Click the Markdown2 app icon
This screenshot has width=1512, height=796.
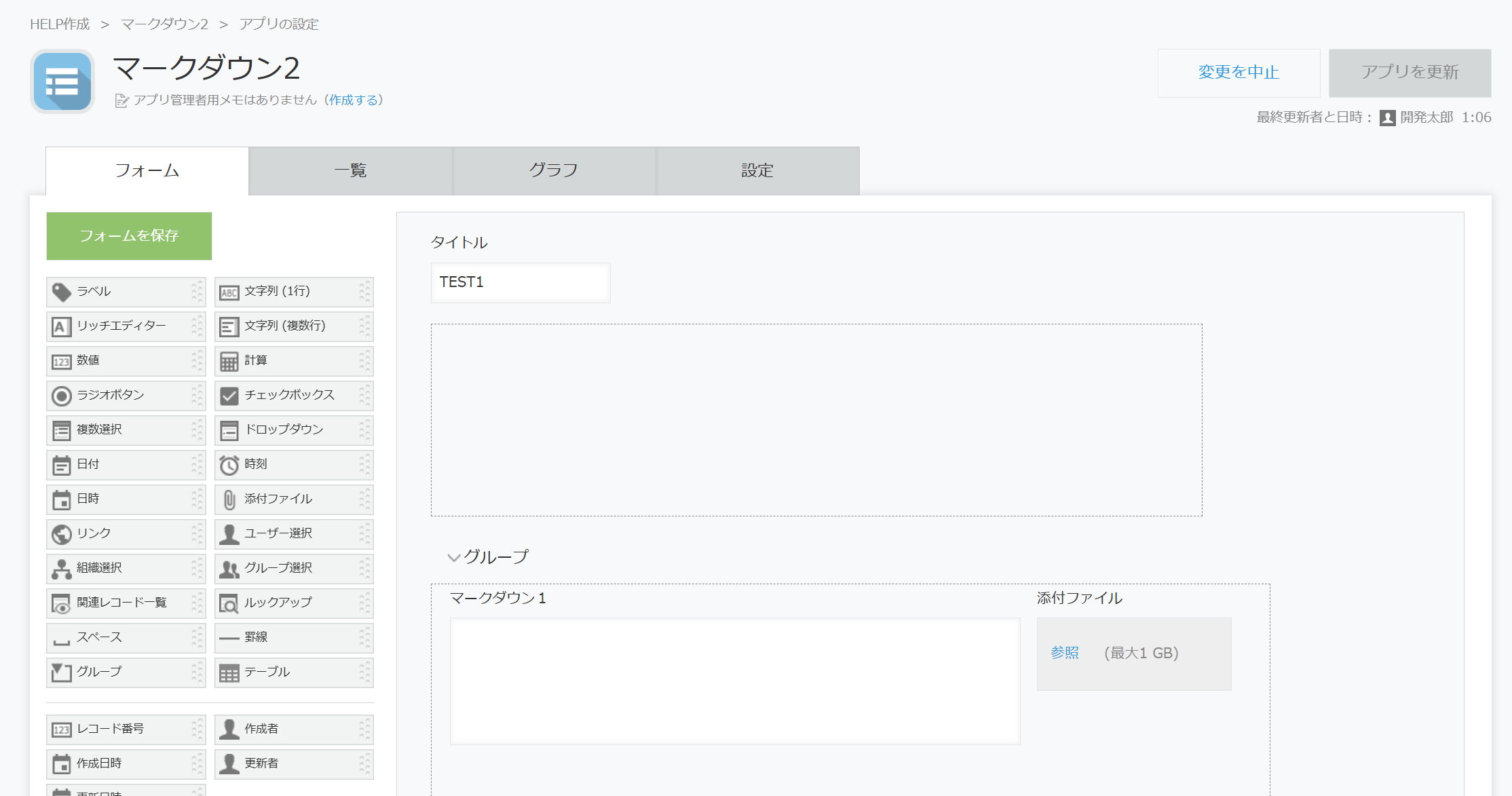click(x=62, y=81)
